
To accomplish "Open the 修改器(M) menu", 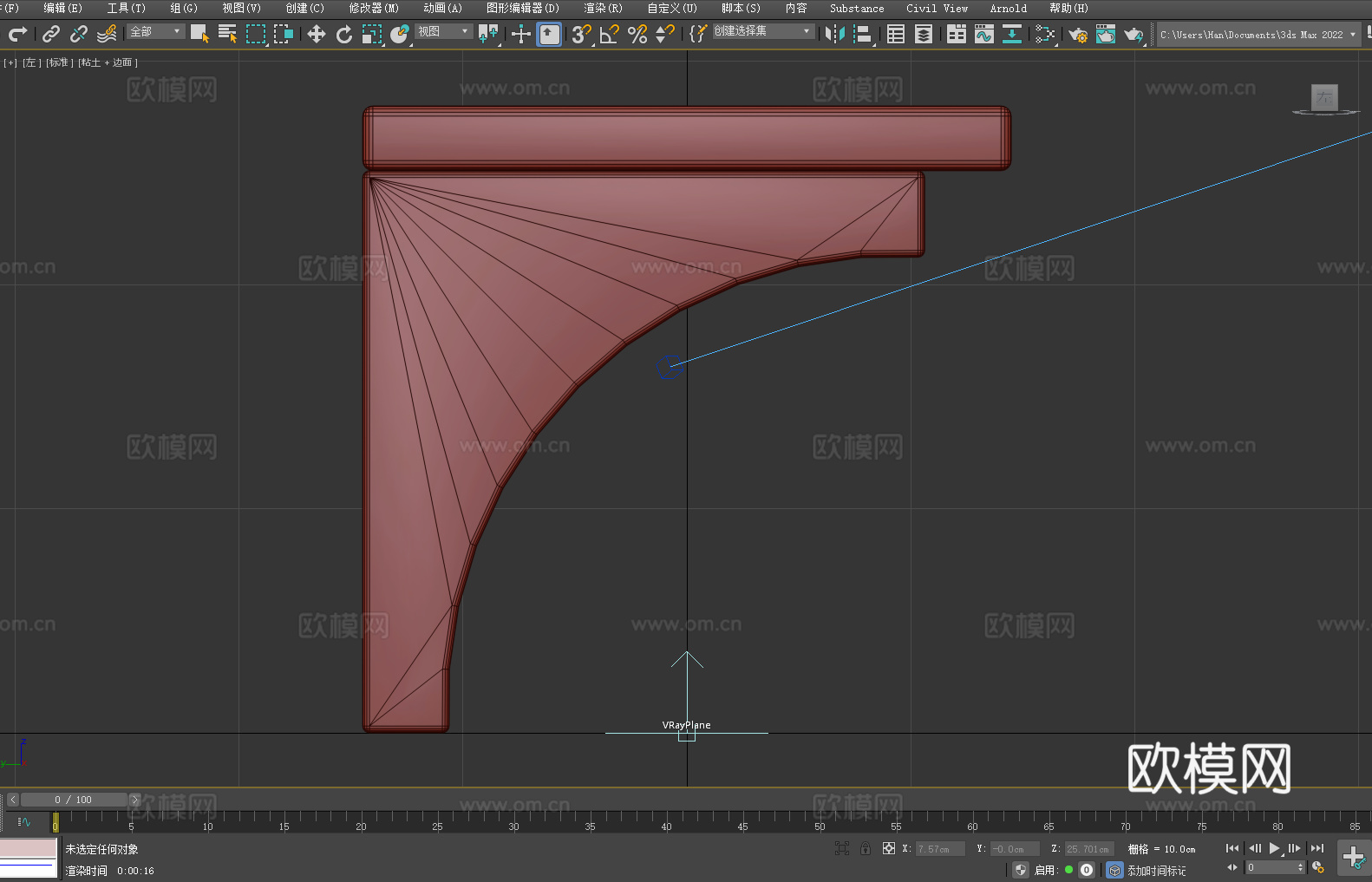I will 374,8.
